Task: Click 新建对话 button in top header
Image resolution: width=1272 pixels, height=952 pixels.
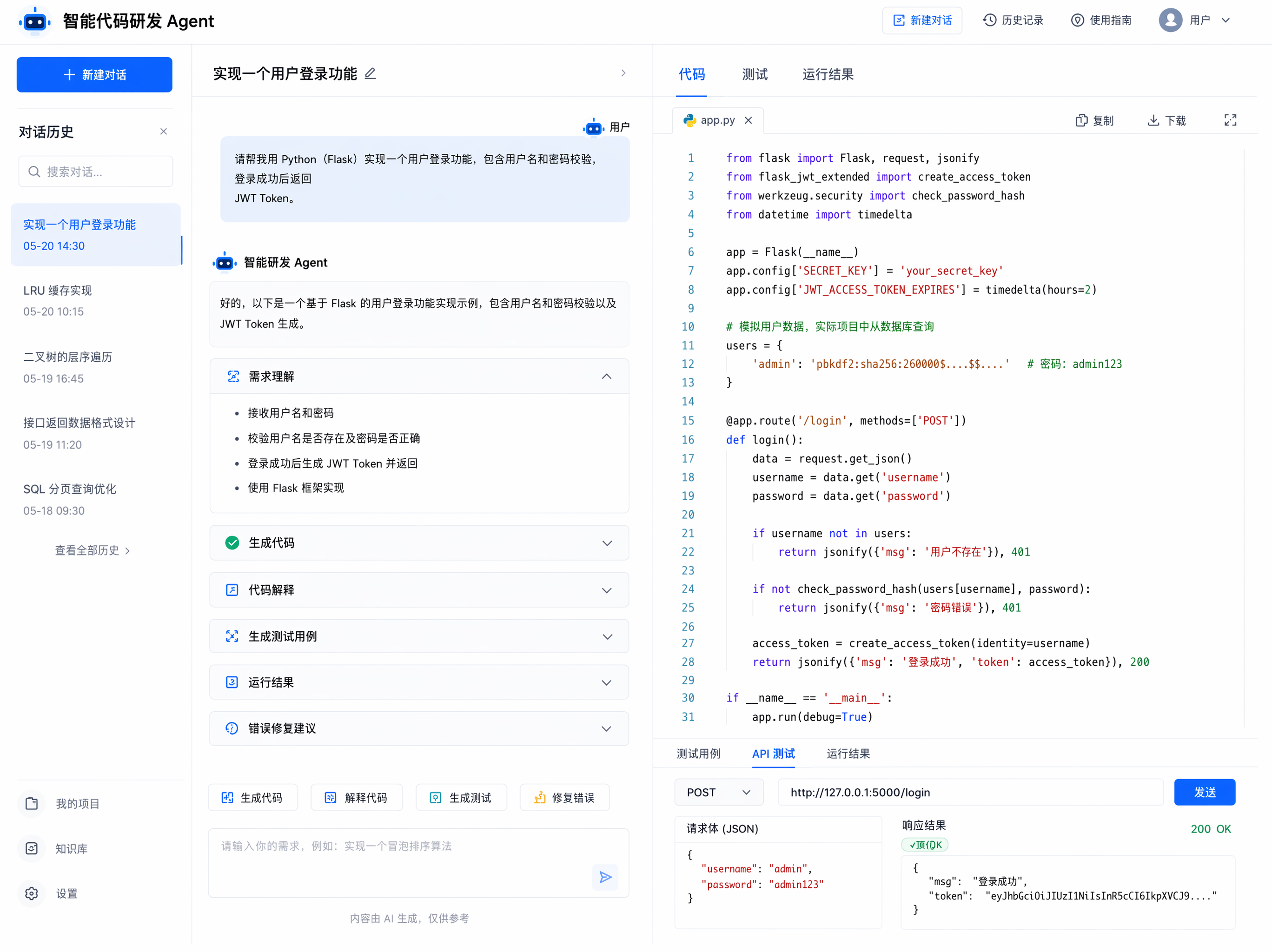Action: point(922,20)
